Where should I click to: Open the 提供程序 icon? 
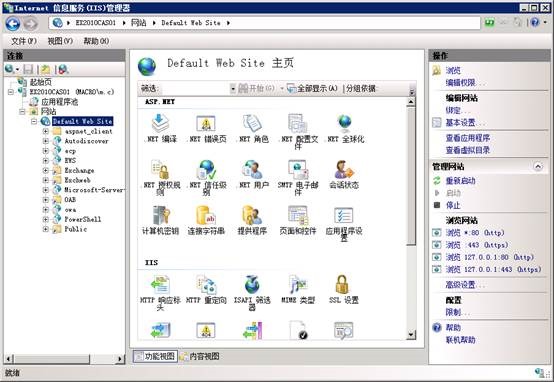coord(252,221)
